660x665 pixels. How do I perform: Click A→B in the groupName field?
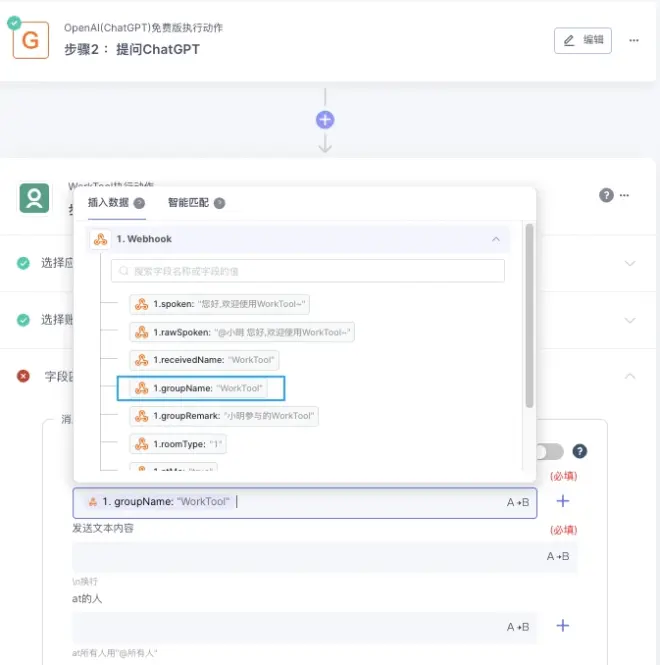click(518, 503)
